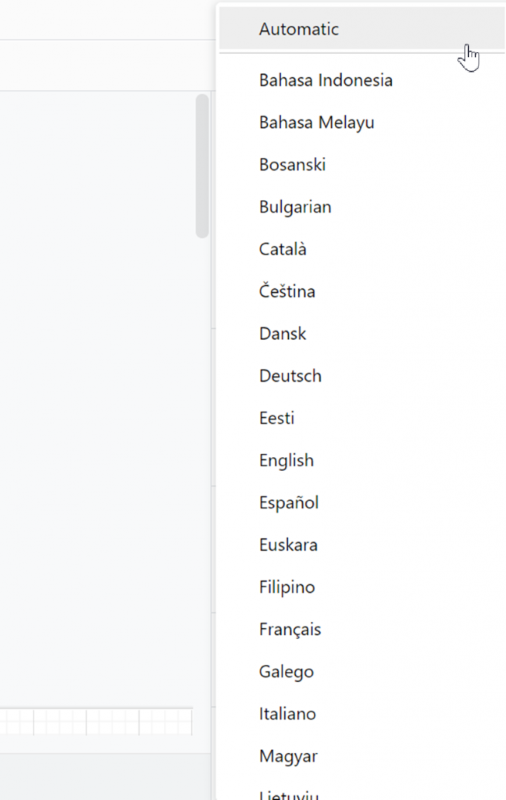Switch to Español

[362, 503]
